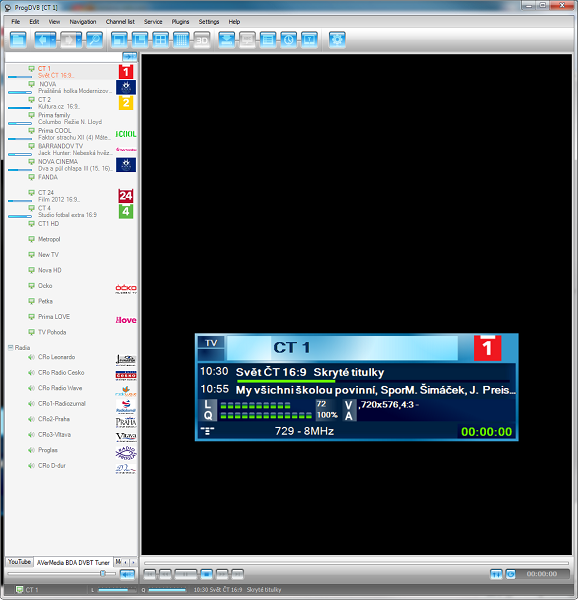Click the stop playback button
The height and width of the screenshot is (600, 579).
tap(206, 574)
